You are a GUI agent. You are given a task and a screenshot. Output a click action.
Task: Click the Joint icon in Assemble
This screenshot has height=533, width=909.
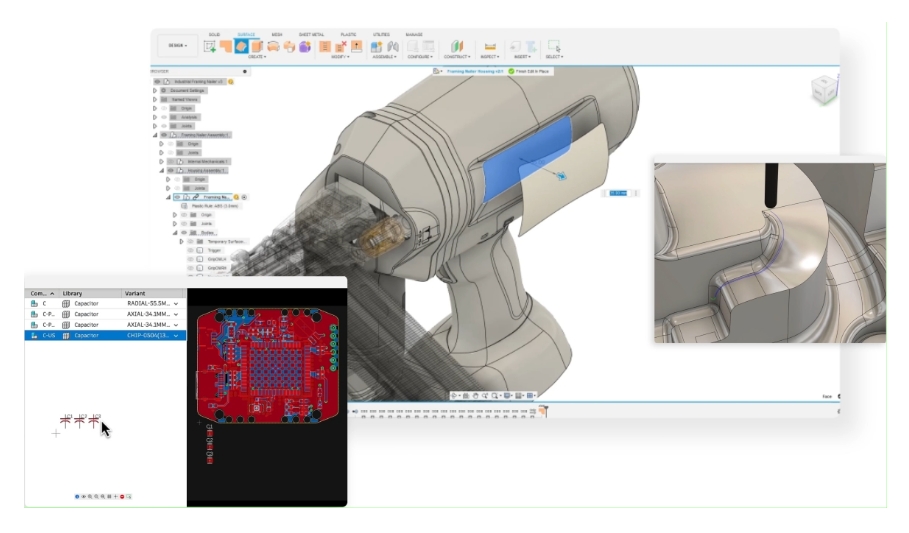[x=392, y=46]
